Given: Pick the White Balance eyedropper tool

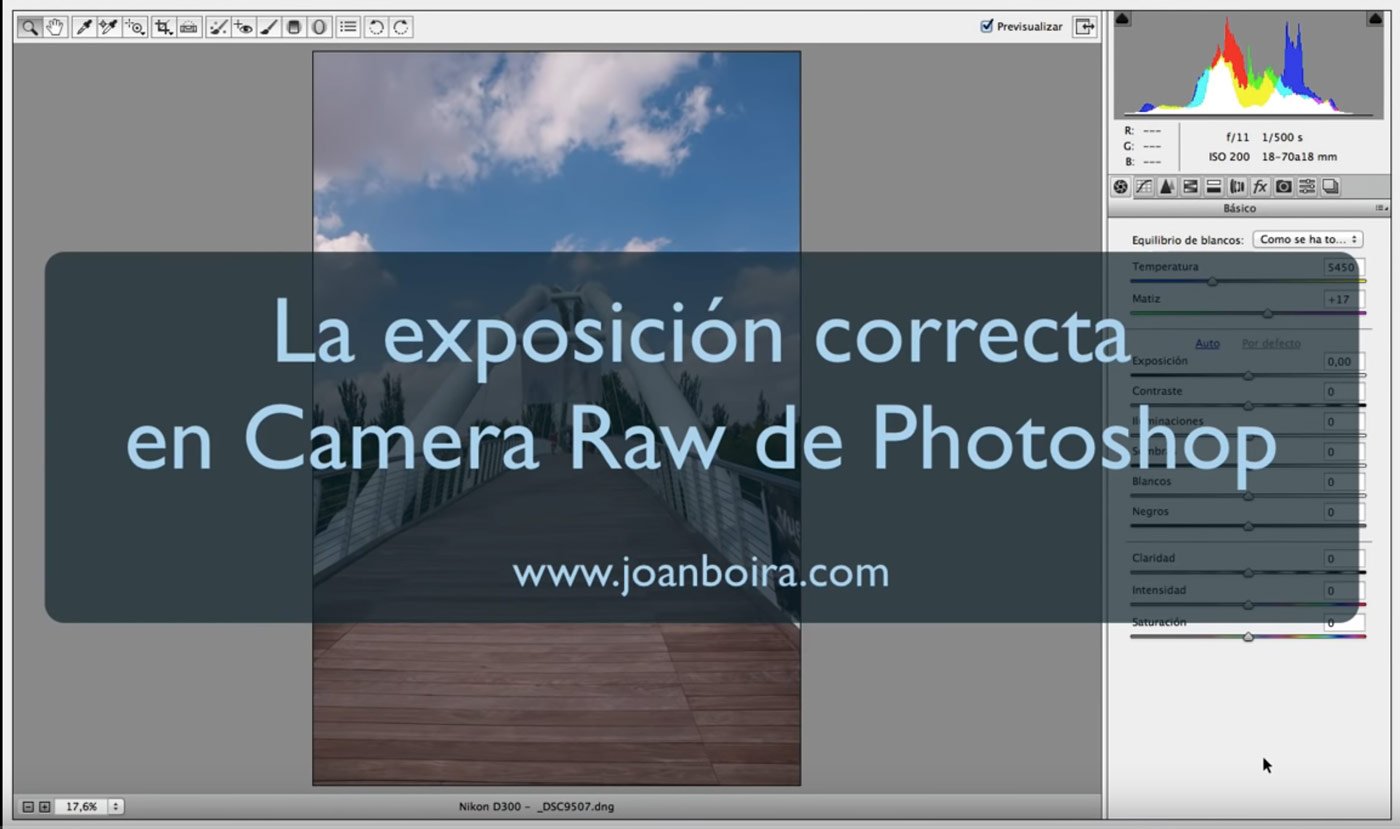Looking at the screenshot, I should coord(84,27).
